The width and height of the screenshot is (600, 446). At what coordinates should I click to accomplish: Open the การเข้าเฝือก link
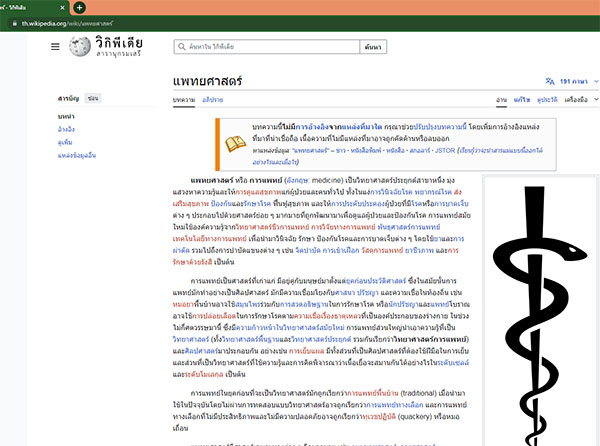341,251
